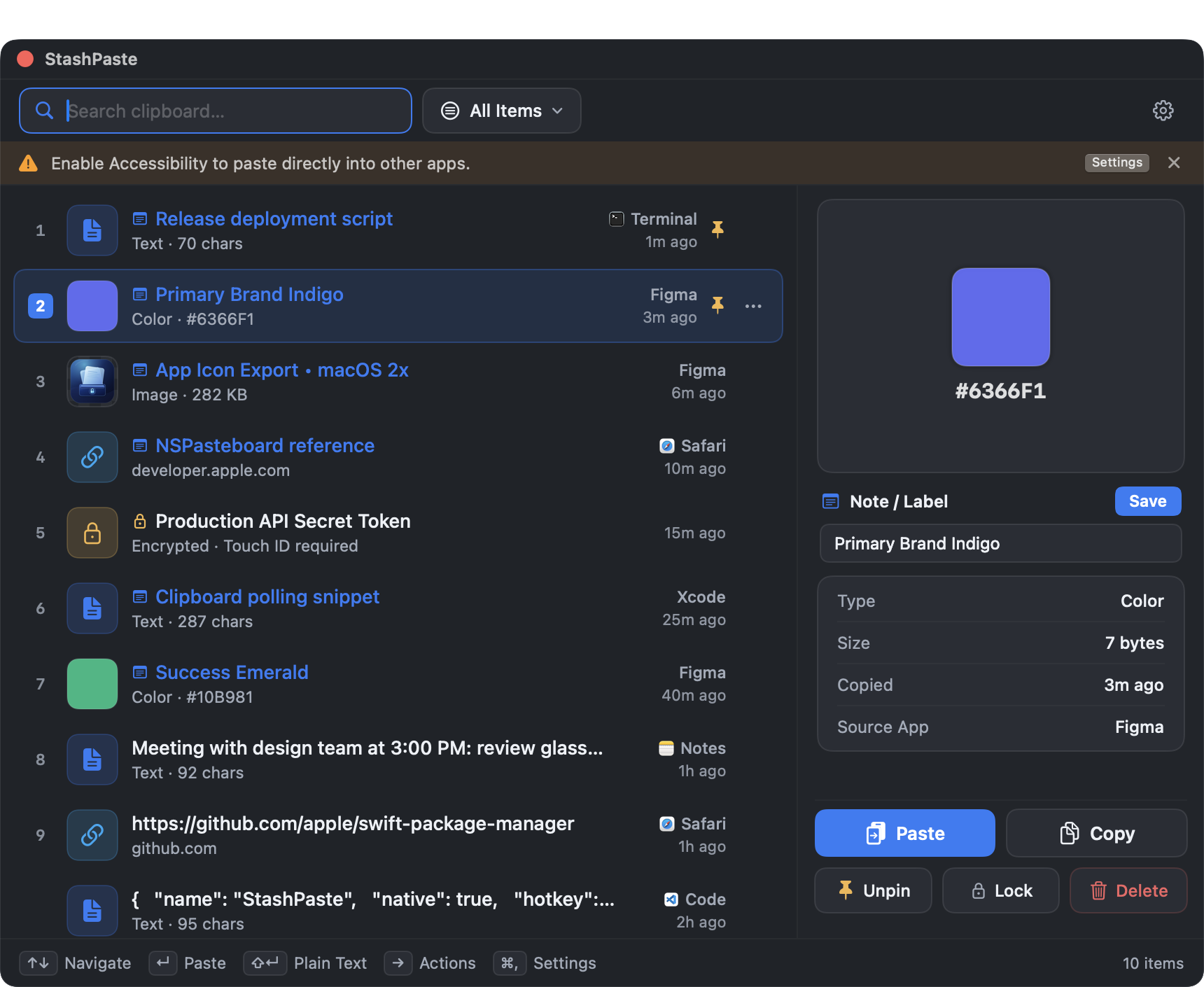Select Success Emerald item
This screenshot has height=987, width=1204.
click(x=398, y=684)
